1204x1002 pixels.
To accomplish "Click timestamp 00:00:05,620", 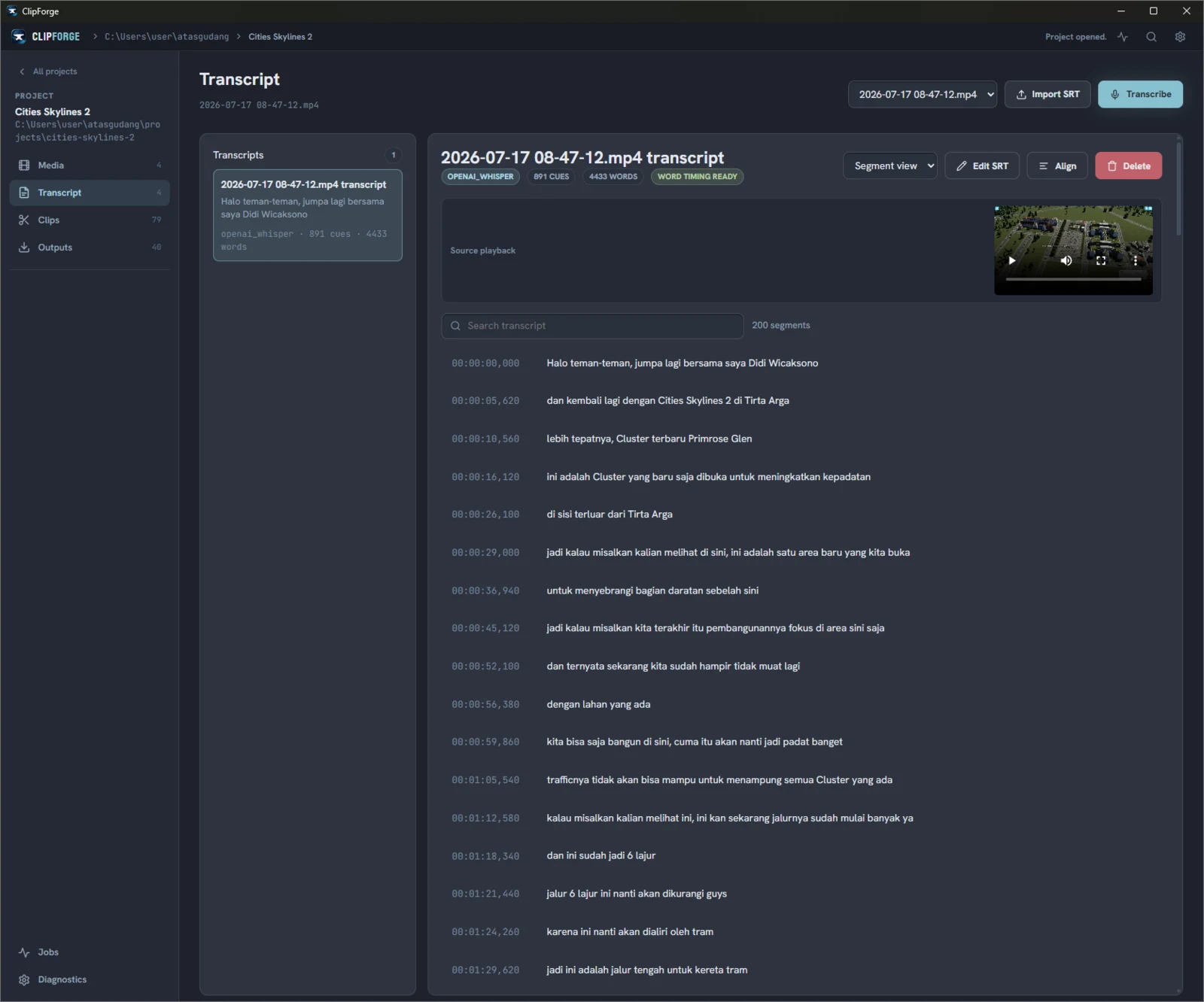I will coord(485,401).
